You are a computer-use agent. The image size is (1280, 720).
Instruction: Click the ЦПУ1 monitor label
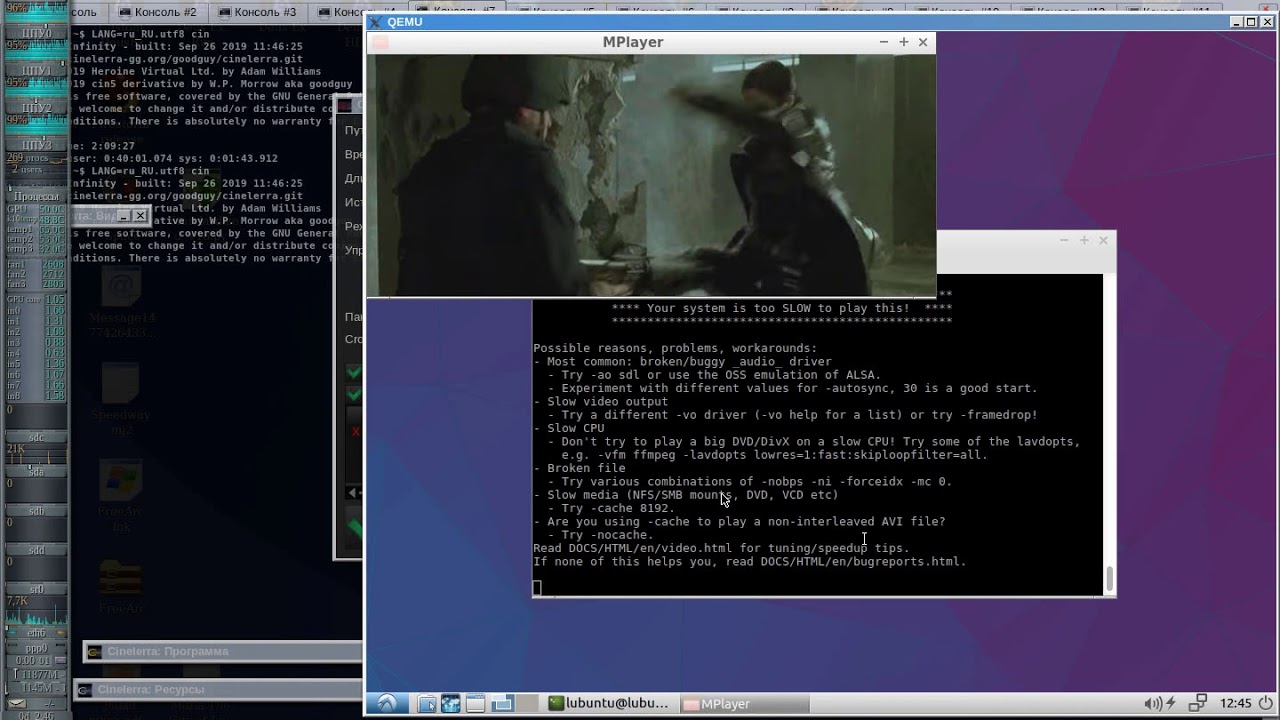point(37,71)
